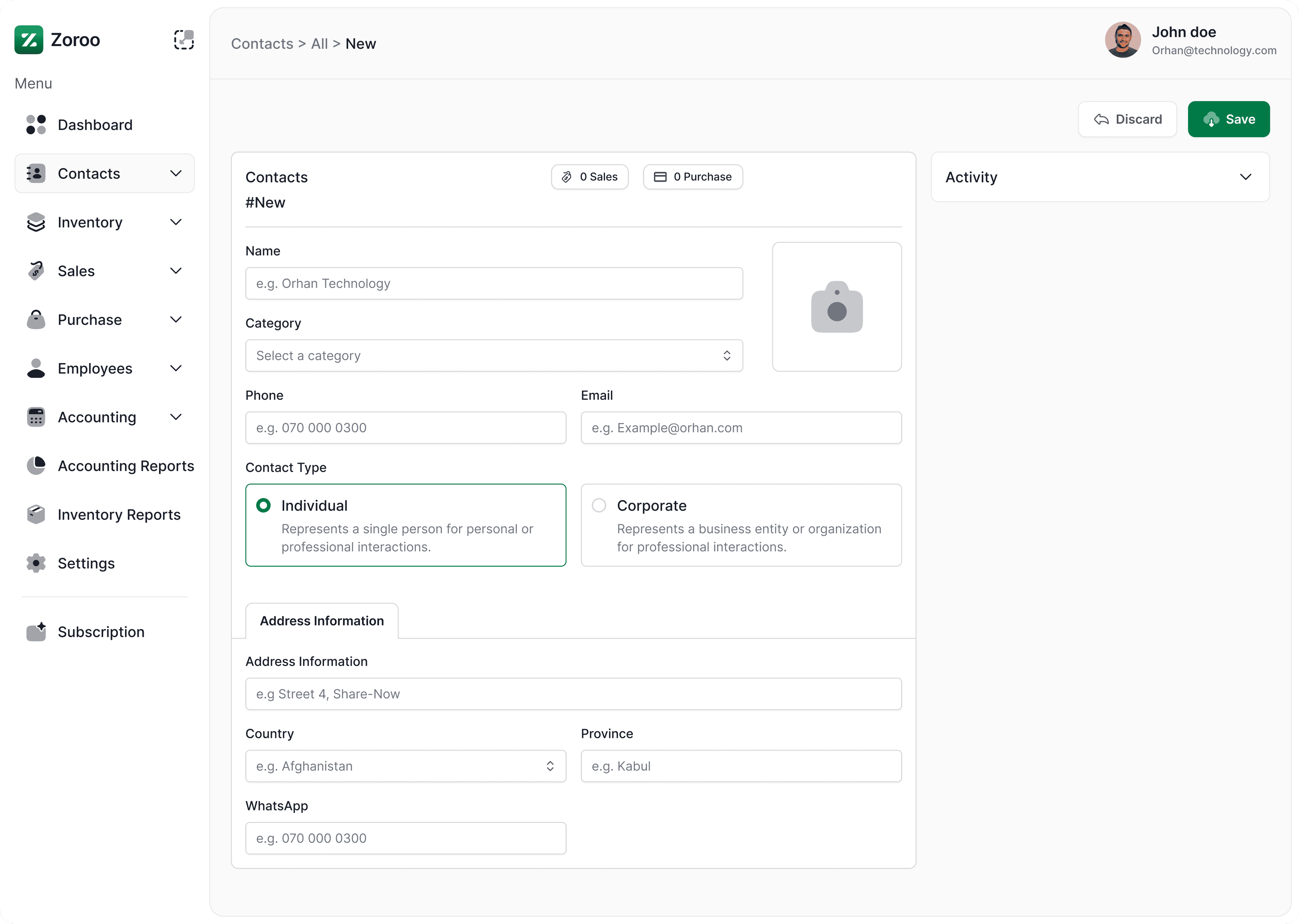Click the Inventory icon in the menu
The width and height of the screenshot is (1299, 924).
tap(36, 222)
